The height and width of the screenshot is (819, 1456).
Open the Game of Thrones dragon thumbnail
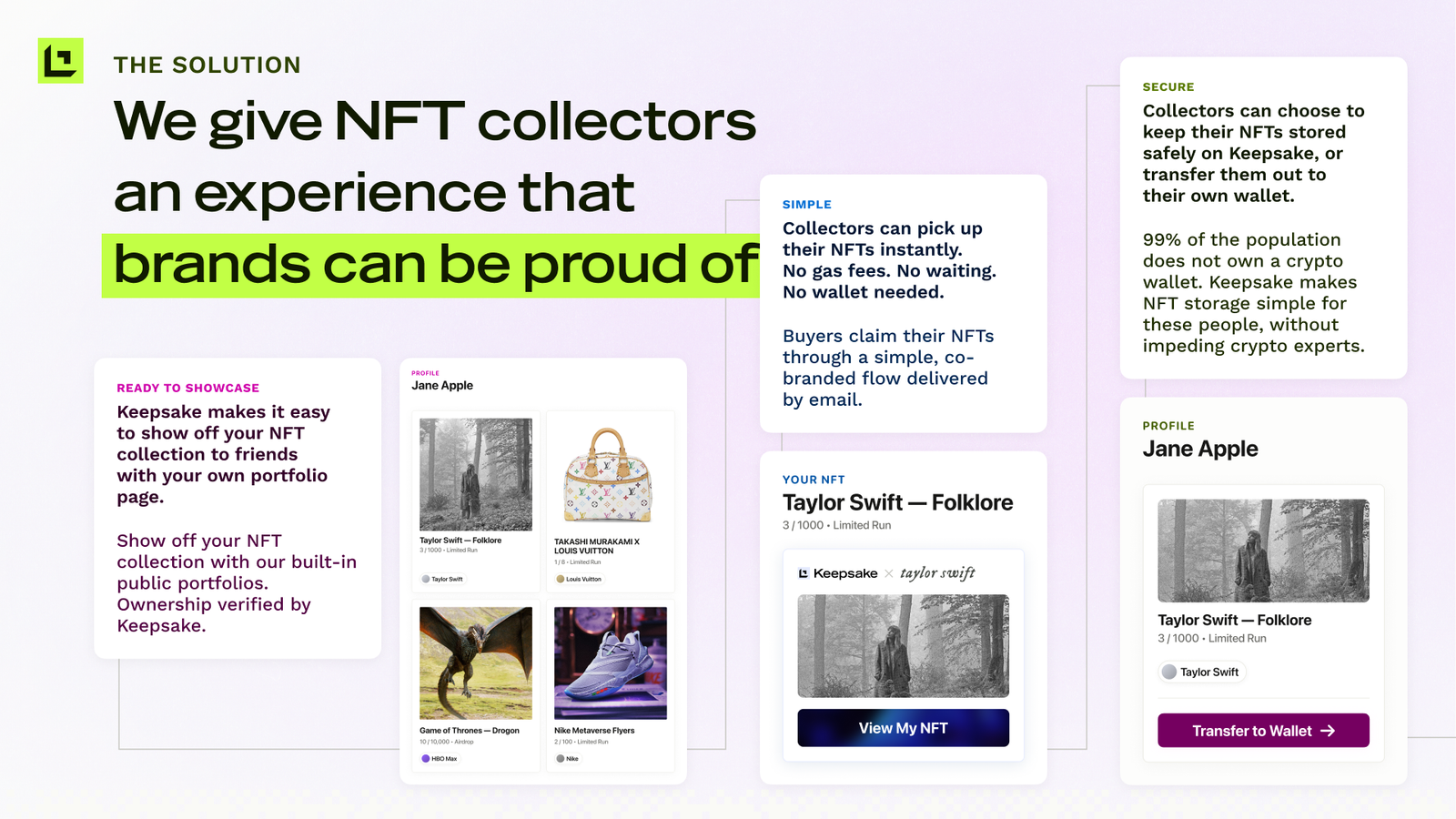tap(476, 663)
